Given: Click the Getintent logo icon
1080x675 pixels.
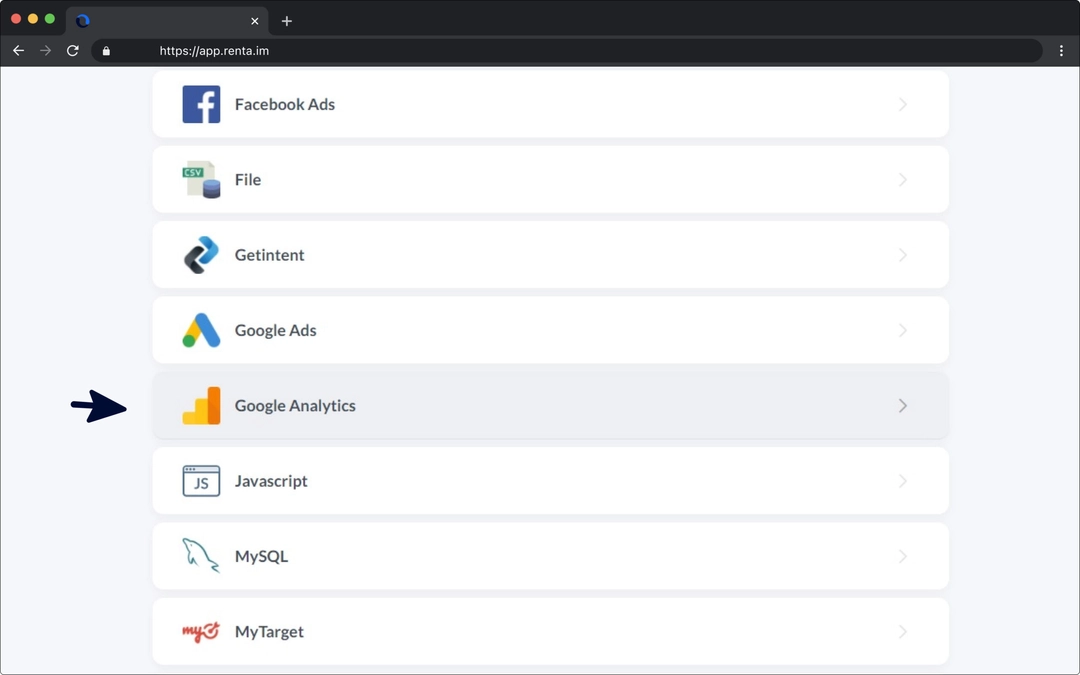Looking at the screenshot, I should point(201,255).
